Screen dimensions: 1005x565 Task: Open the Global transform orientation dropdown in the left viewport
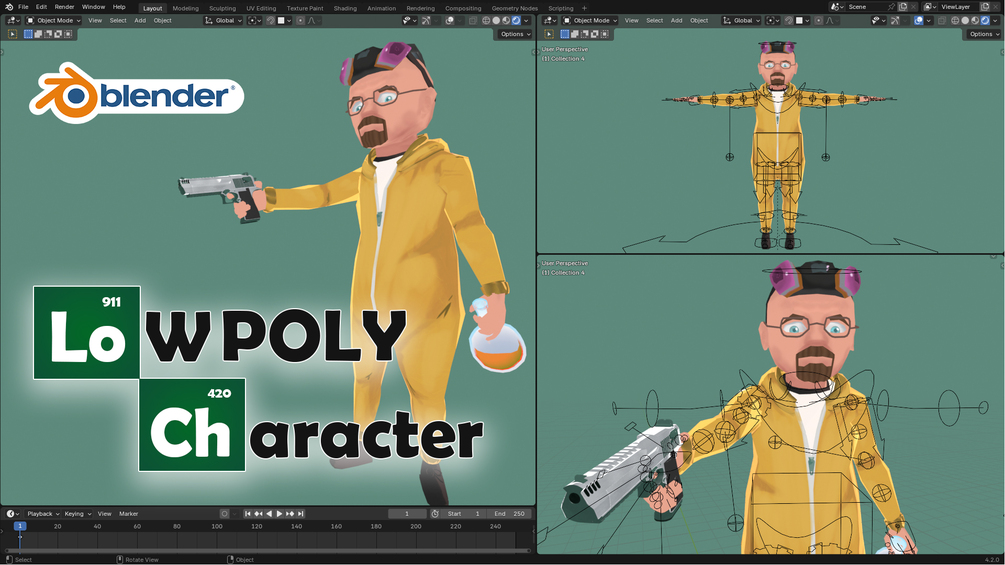pos(223,20)
